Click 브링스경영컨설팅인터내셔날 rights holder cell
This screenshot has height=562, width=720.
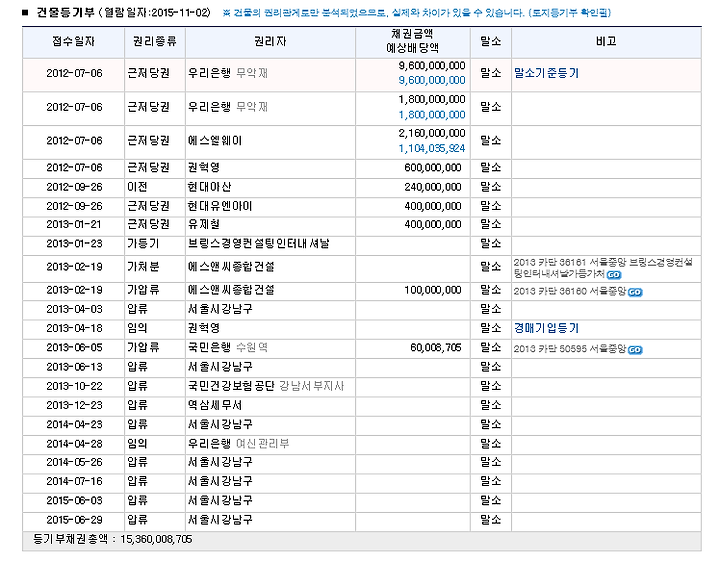tap(259, 244)
